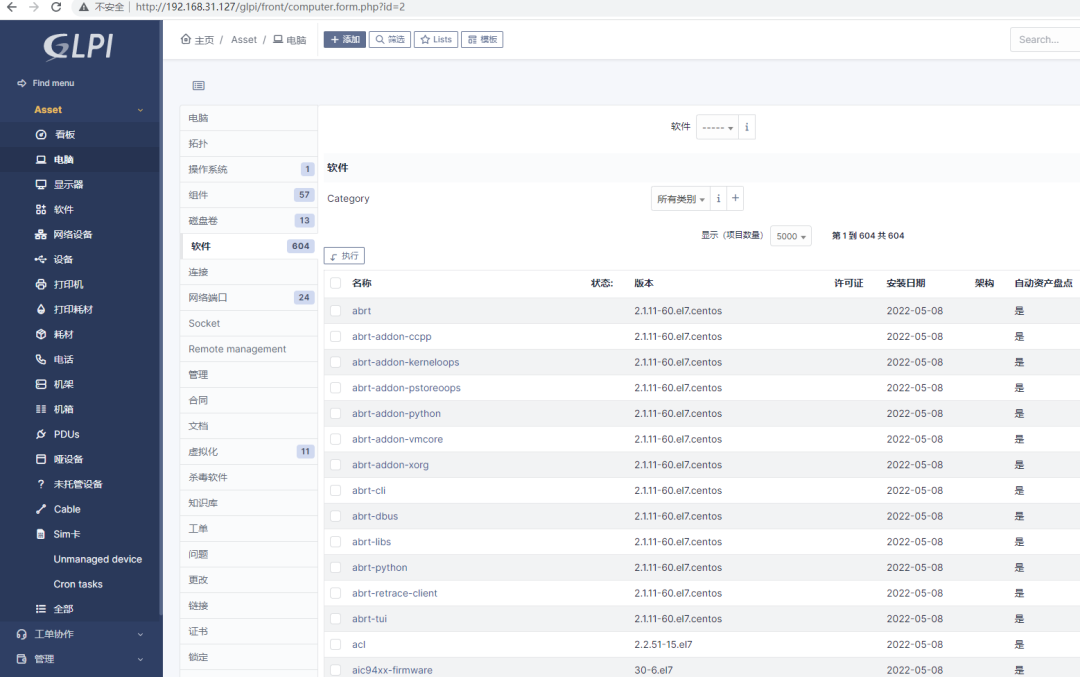
Task: Open 全部 all assets in sidebar
Action: [x=63, y=609]
